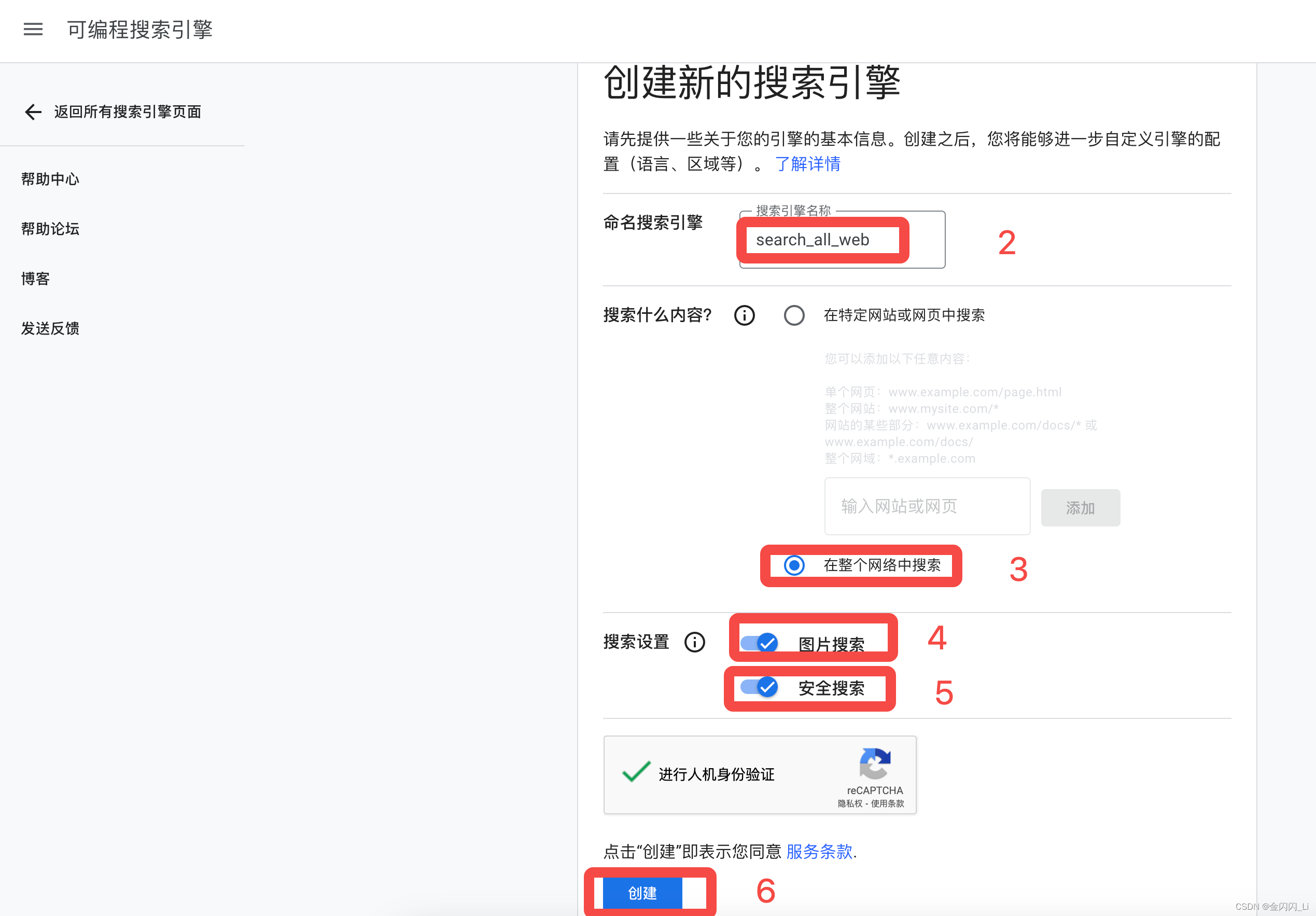Toggle the 安全搜索 switch

760,687
